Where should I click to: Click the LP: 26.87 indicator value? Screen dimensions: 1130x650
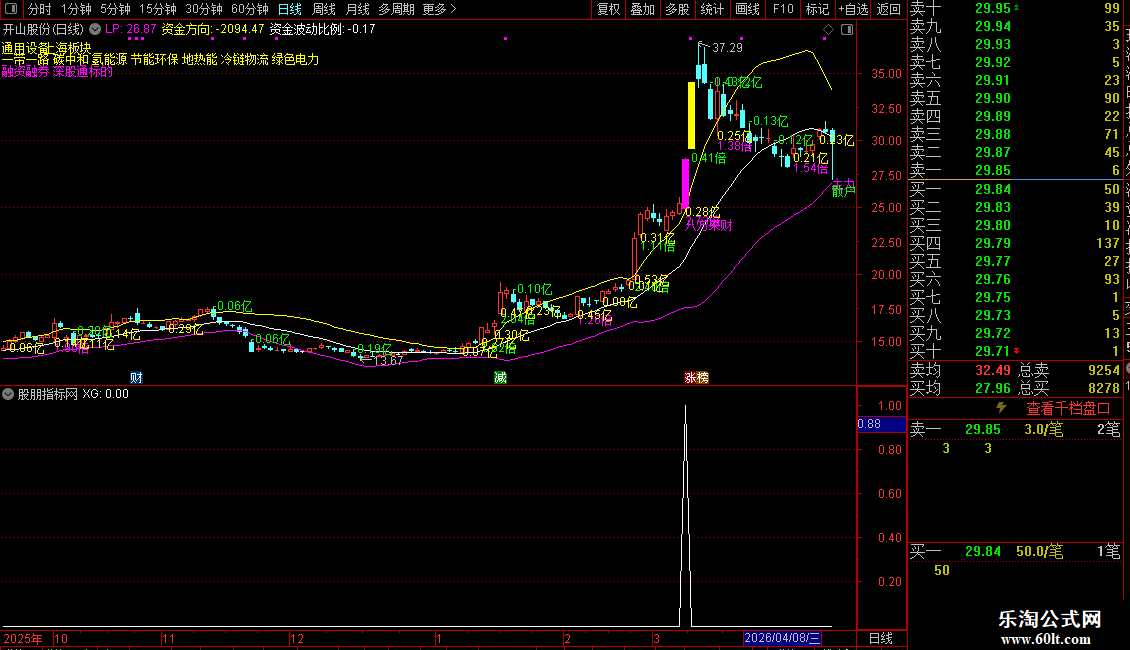pyautogui.click(x=130, y=30)
